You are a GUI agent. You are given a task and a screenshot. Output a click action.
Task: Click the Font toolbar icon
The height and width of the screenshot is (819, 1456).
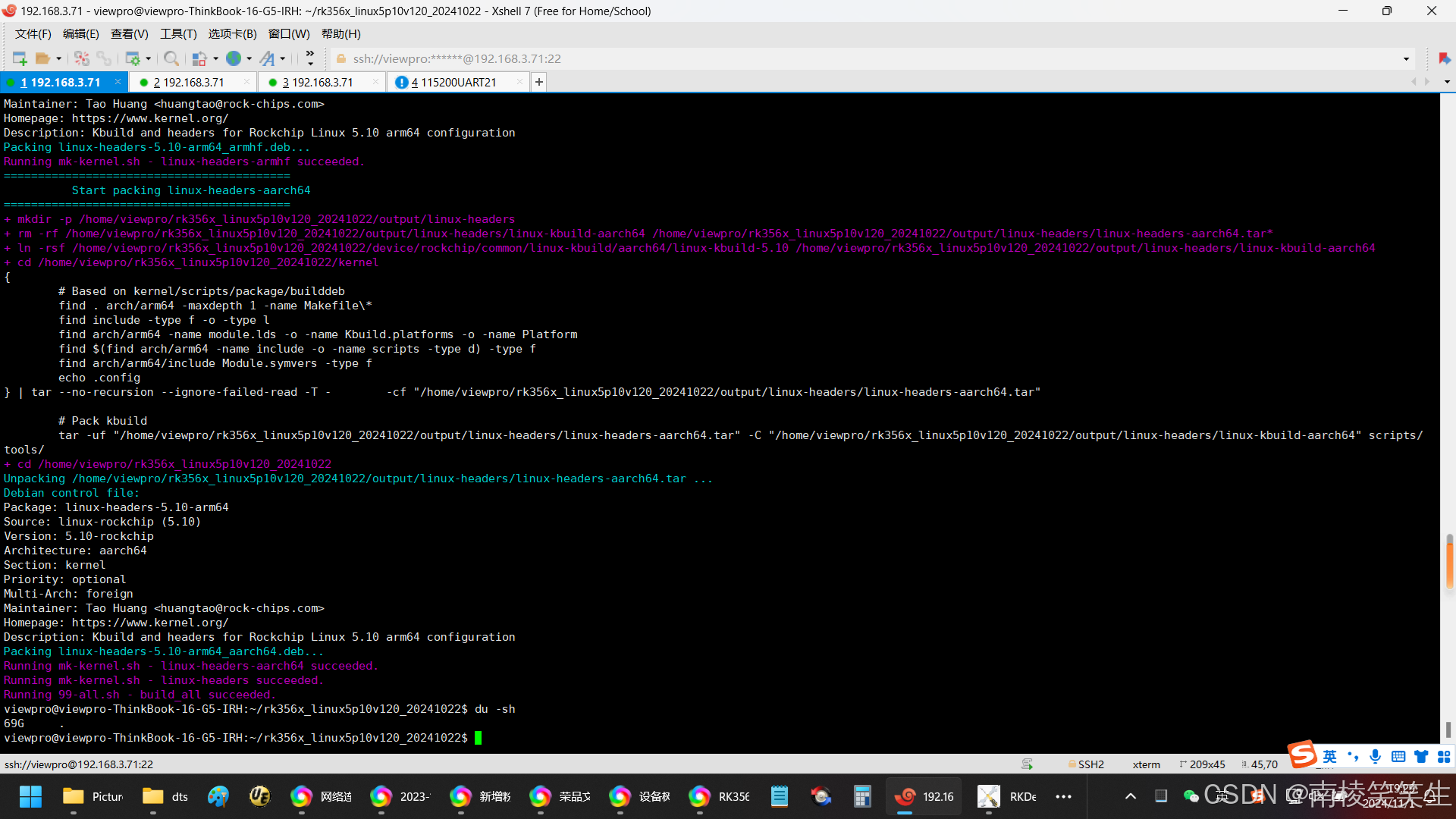(268, 58)
